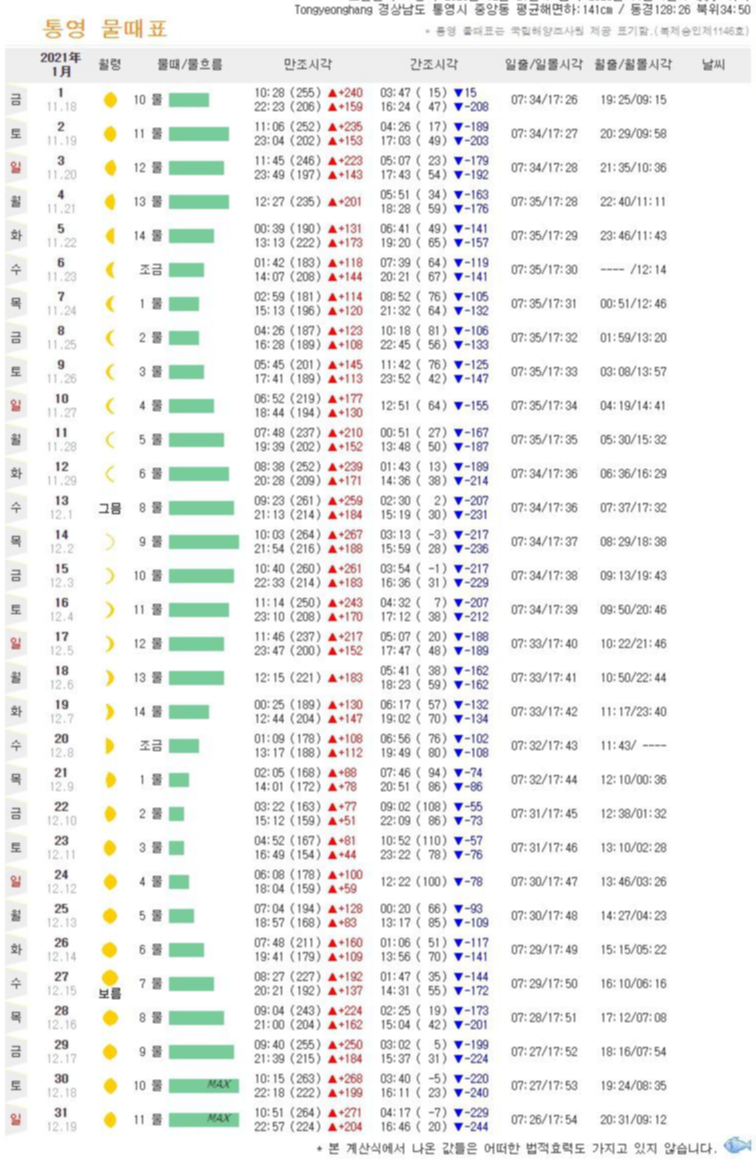This screenshot has width=756, height=1163.
Task: Click the 만조시각 column header
Action: pos(308,65)
